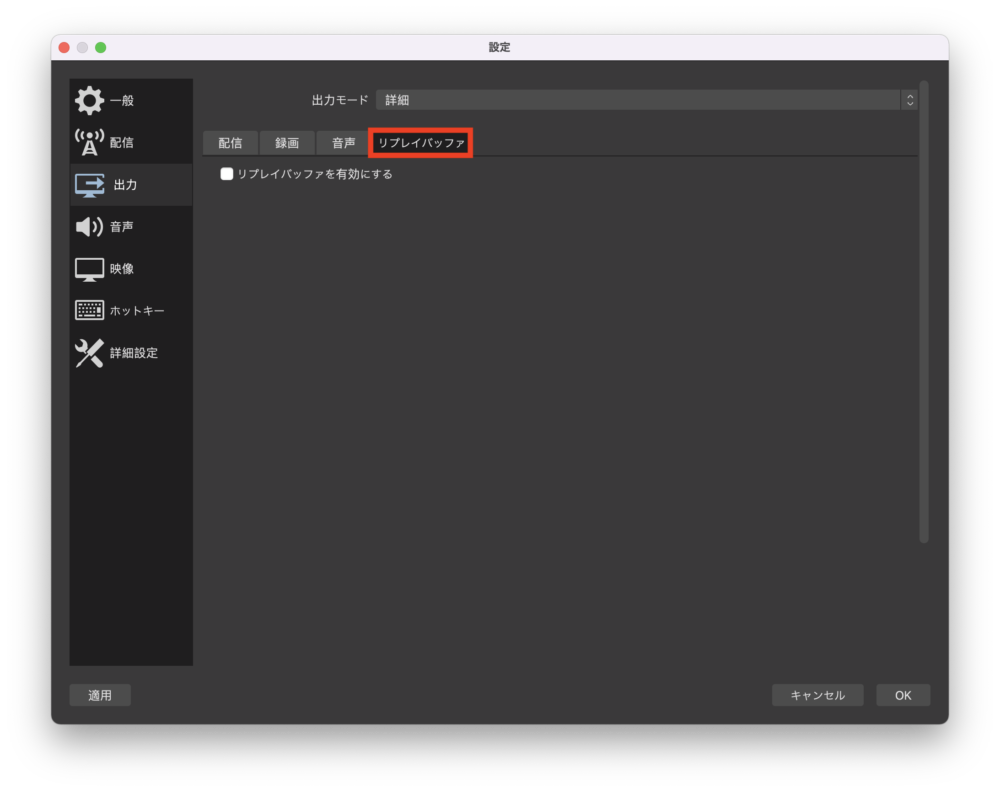The image size is (1000, 792).
Task: Open 詳細設定 via wrench tools icon
Action: click(89, 353)
